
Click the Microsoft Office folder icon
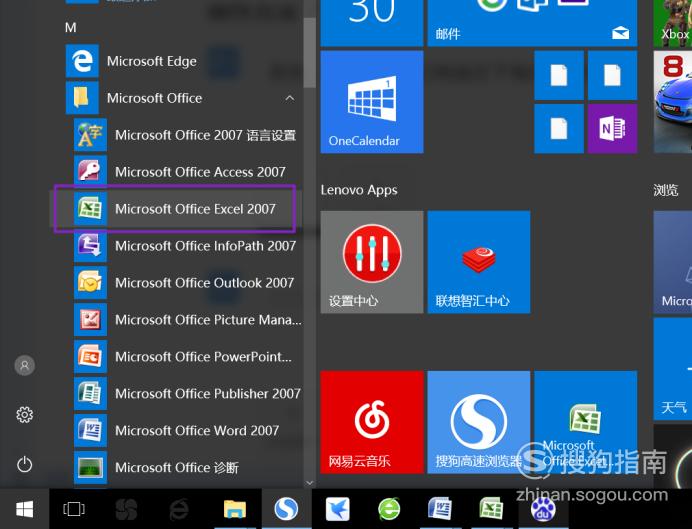point(82,98)
